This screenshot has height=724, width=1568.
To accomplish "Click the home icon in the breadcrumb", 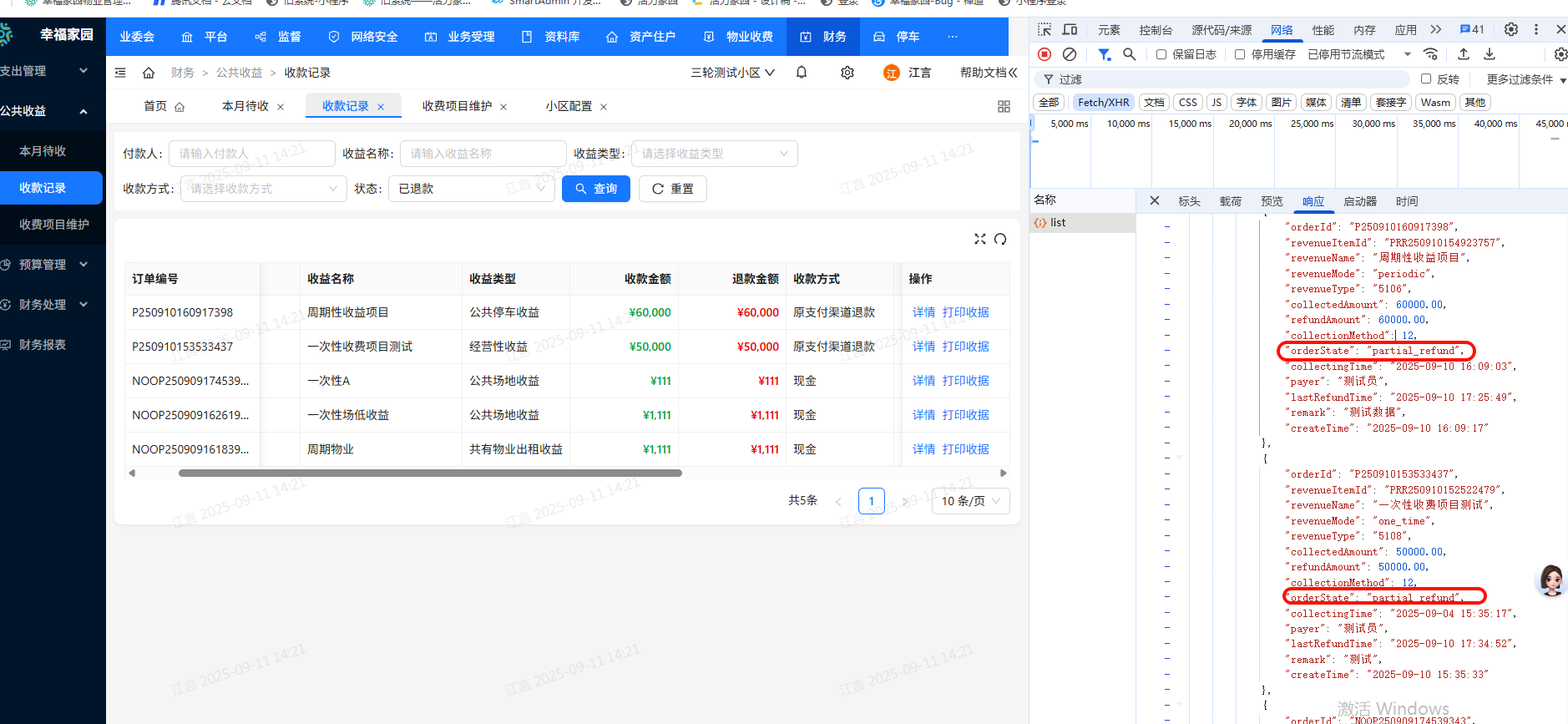I will coord(149,73).
